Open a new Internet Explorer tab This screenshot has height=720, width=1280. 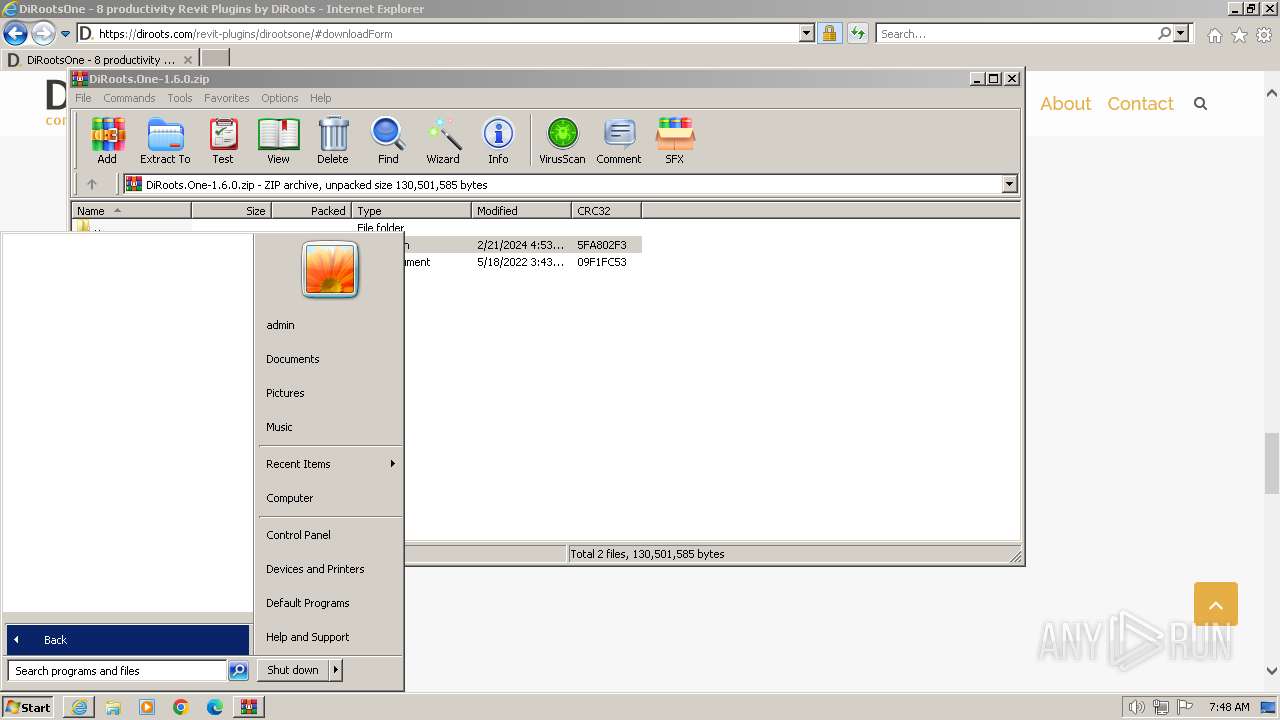click(x=215, y=60)
